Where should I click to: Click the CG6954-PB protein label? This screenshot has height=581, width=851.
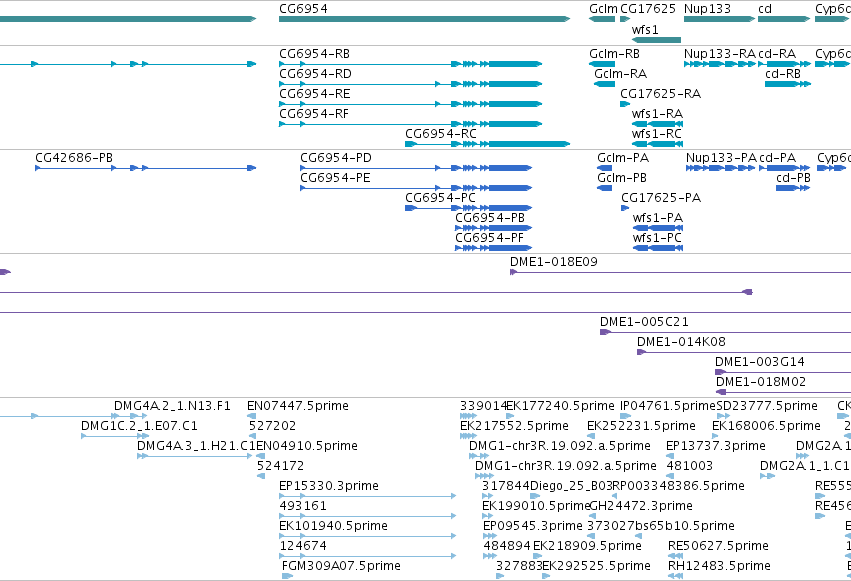click(x=490, y=218)
